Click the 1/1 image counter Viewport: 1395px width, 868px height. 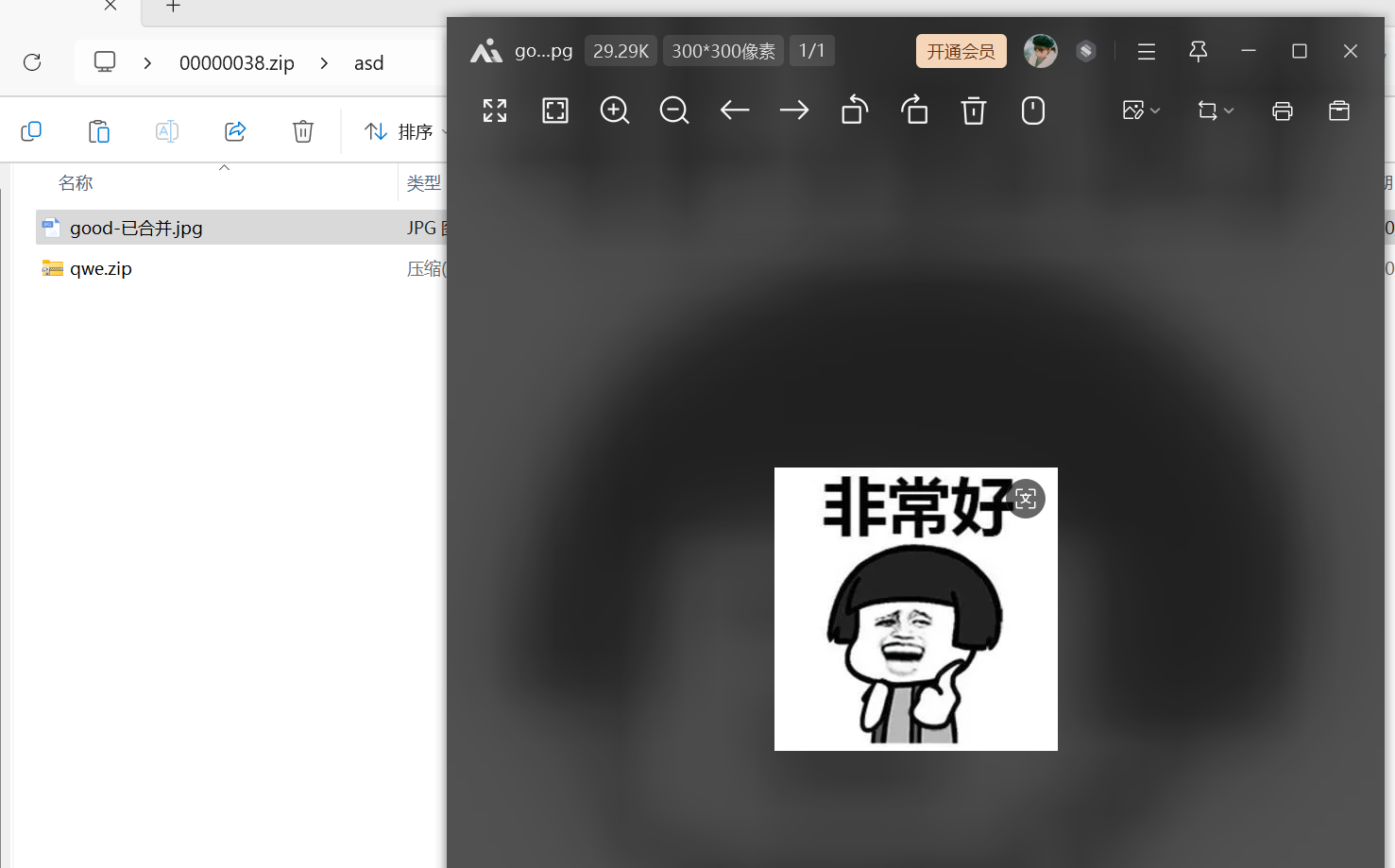pyautogui.click(x=812, y=51)
